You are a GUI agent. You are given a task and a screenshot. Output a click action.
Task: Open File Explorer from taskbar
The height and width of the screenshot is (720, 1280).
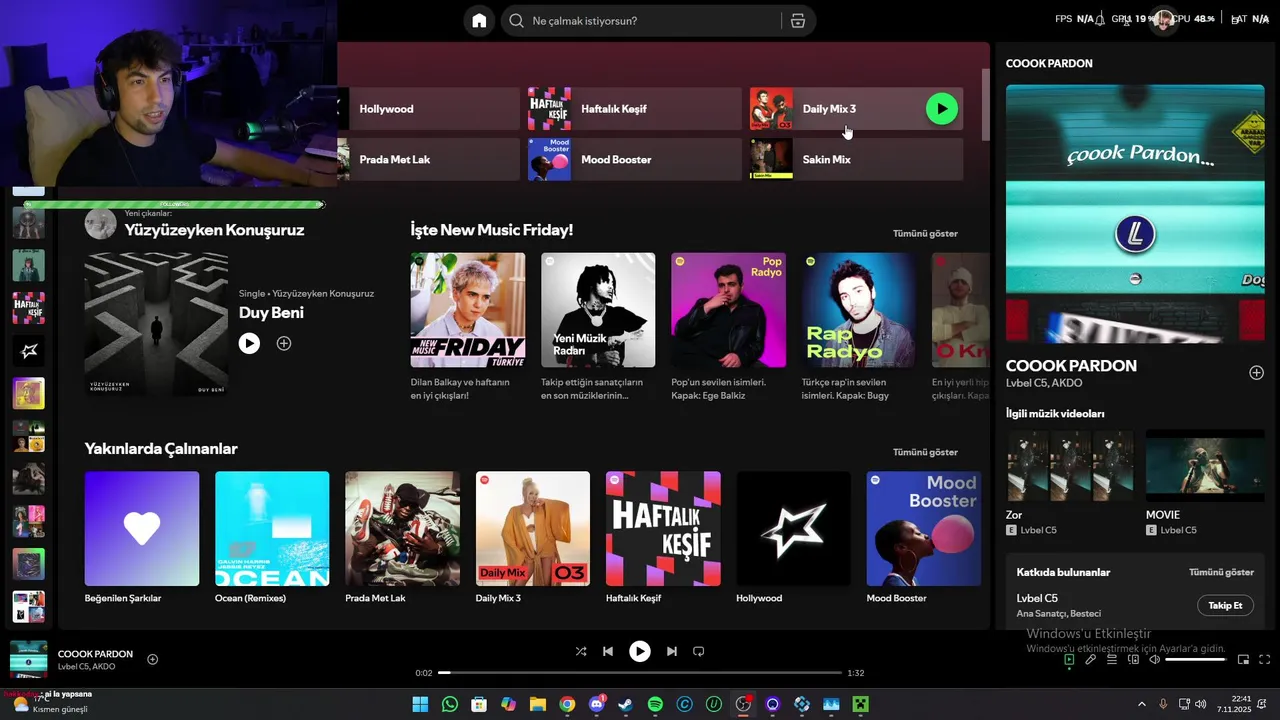[x=537, y=704]
